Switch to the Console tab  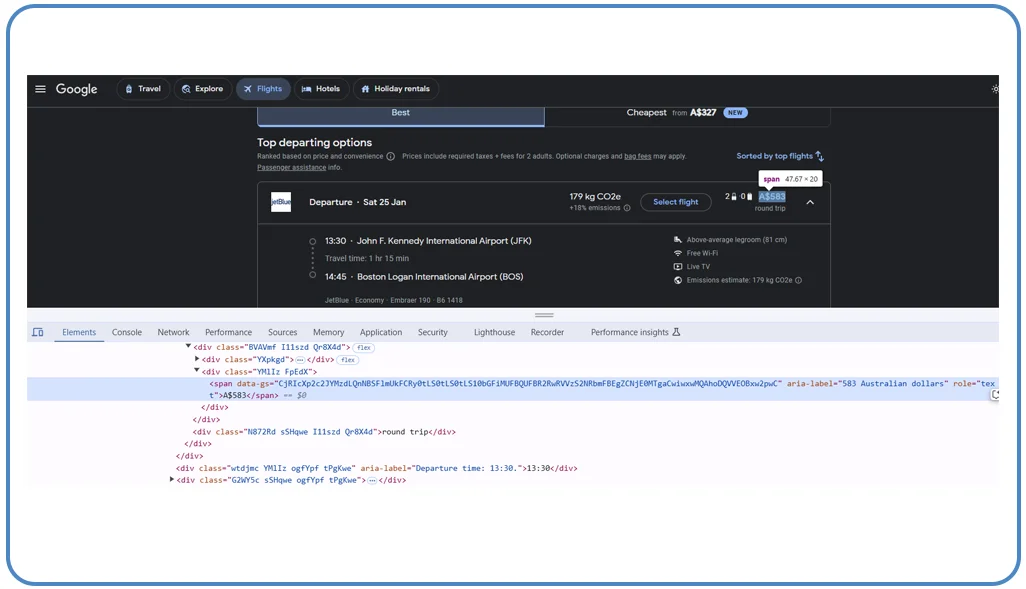pos(126,331)
